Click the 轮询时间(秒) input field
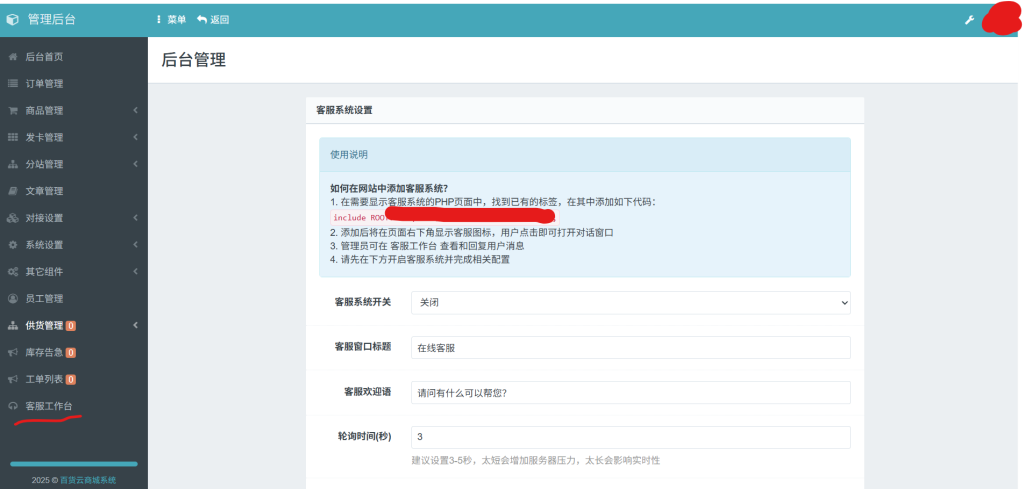 pos(630,438)
